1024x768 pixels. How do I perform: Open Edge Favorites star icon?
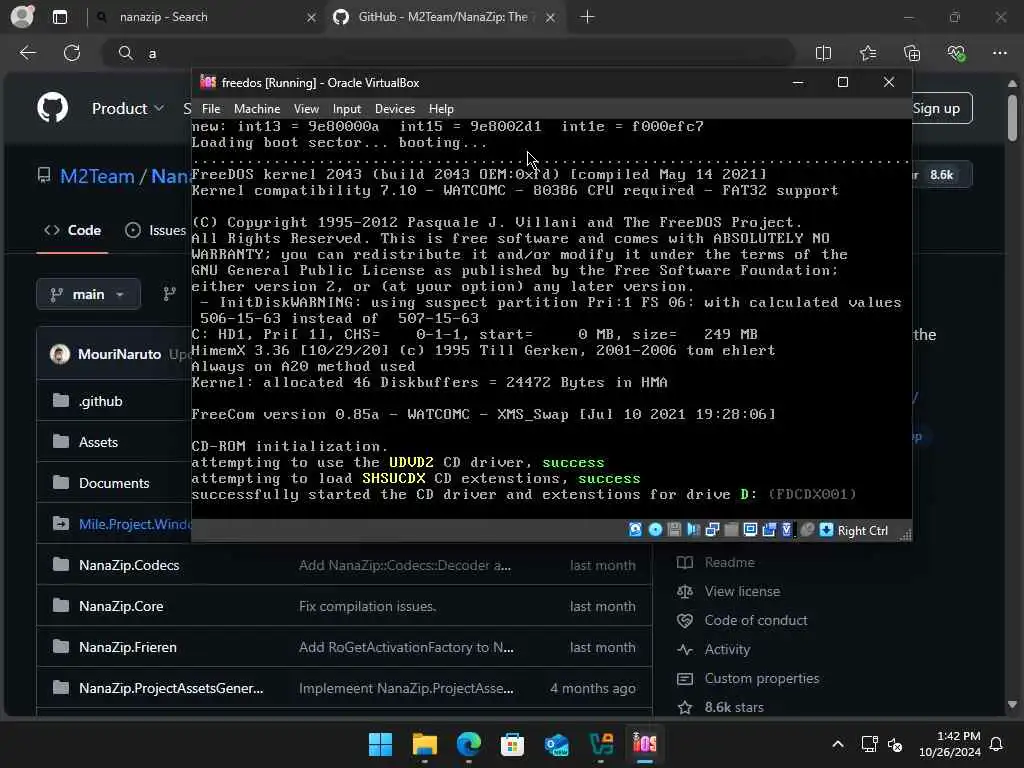point(868,53)
